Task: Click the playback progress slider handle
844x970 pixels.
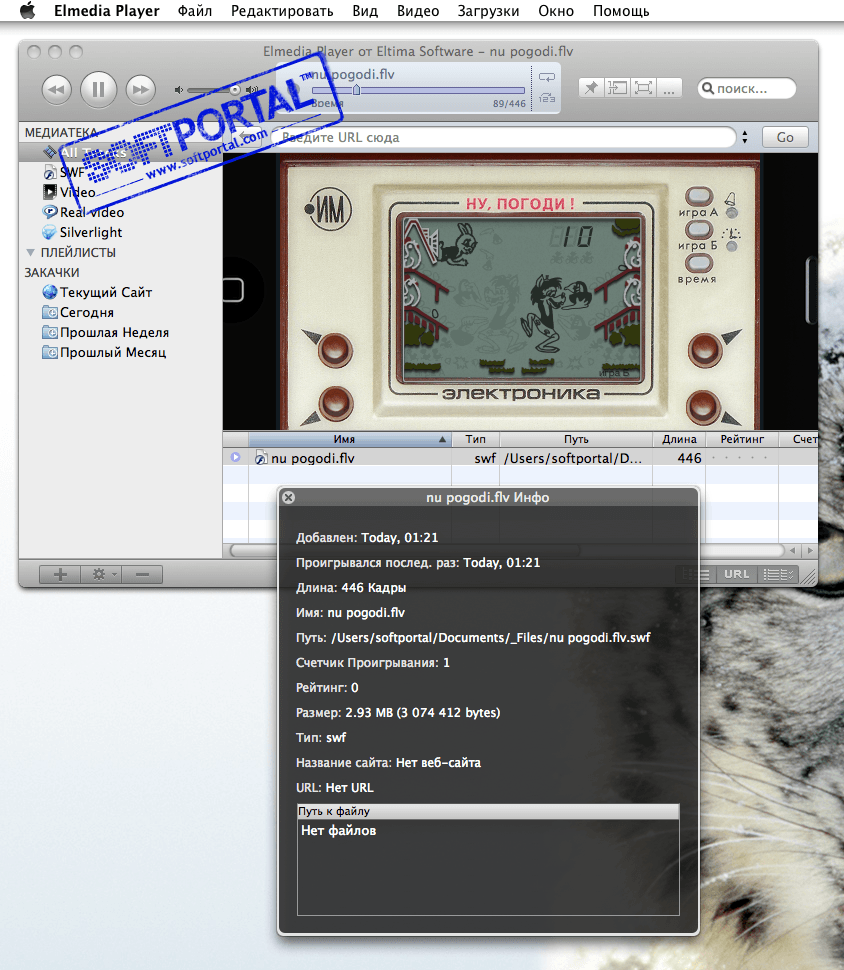Action: [x=356, y=90]
